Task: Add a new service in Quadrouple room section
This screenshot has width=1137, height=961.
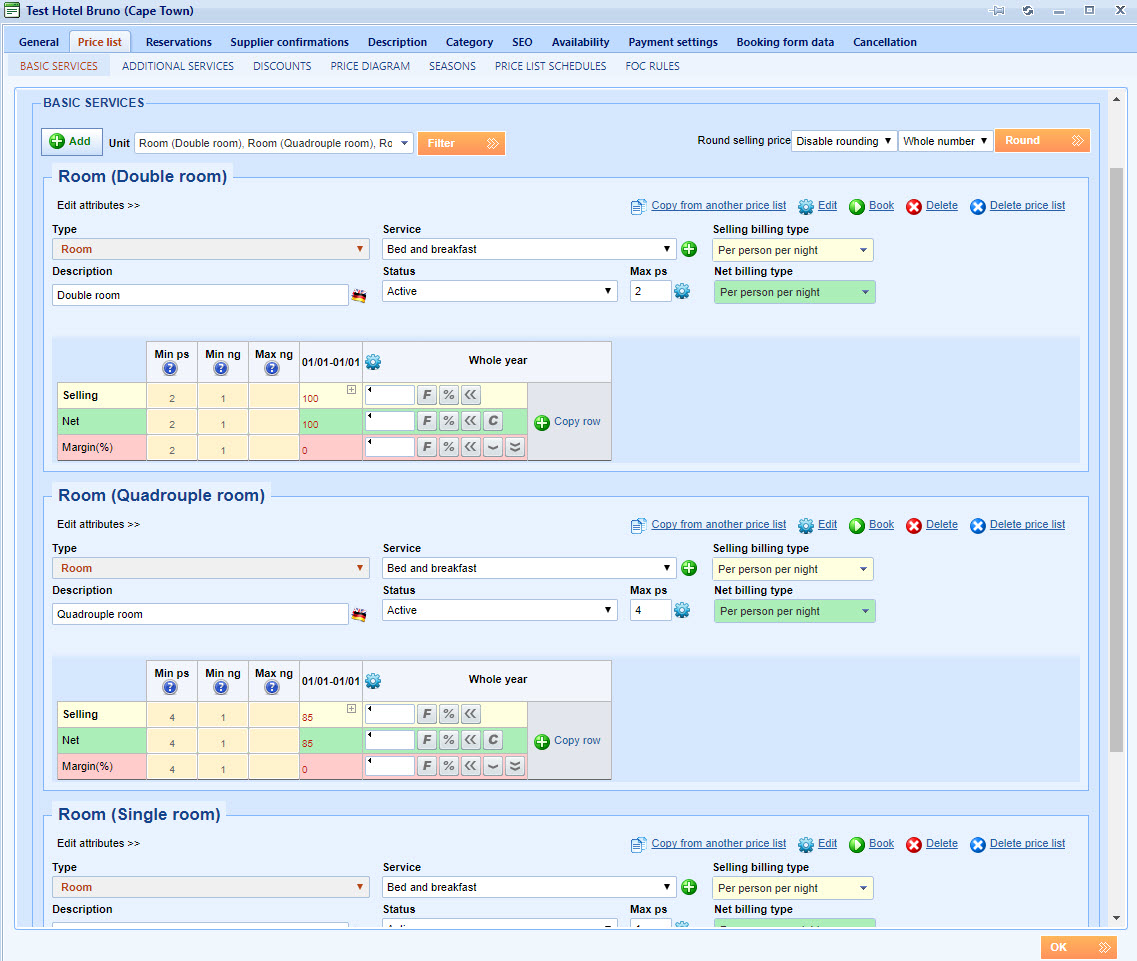Action: pyautogui.click(x=689, y=569)
